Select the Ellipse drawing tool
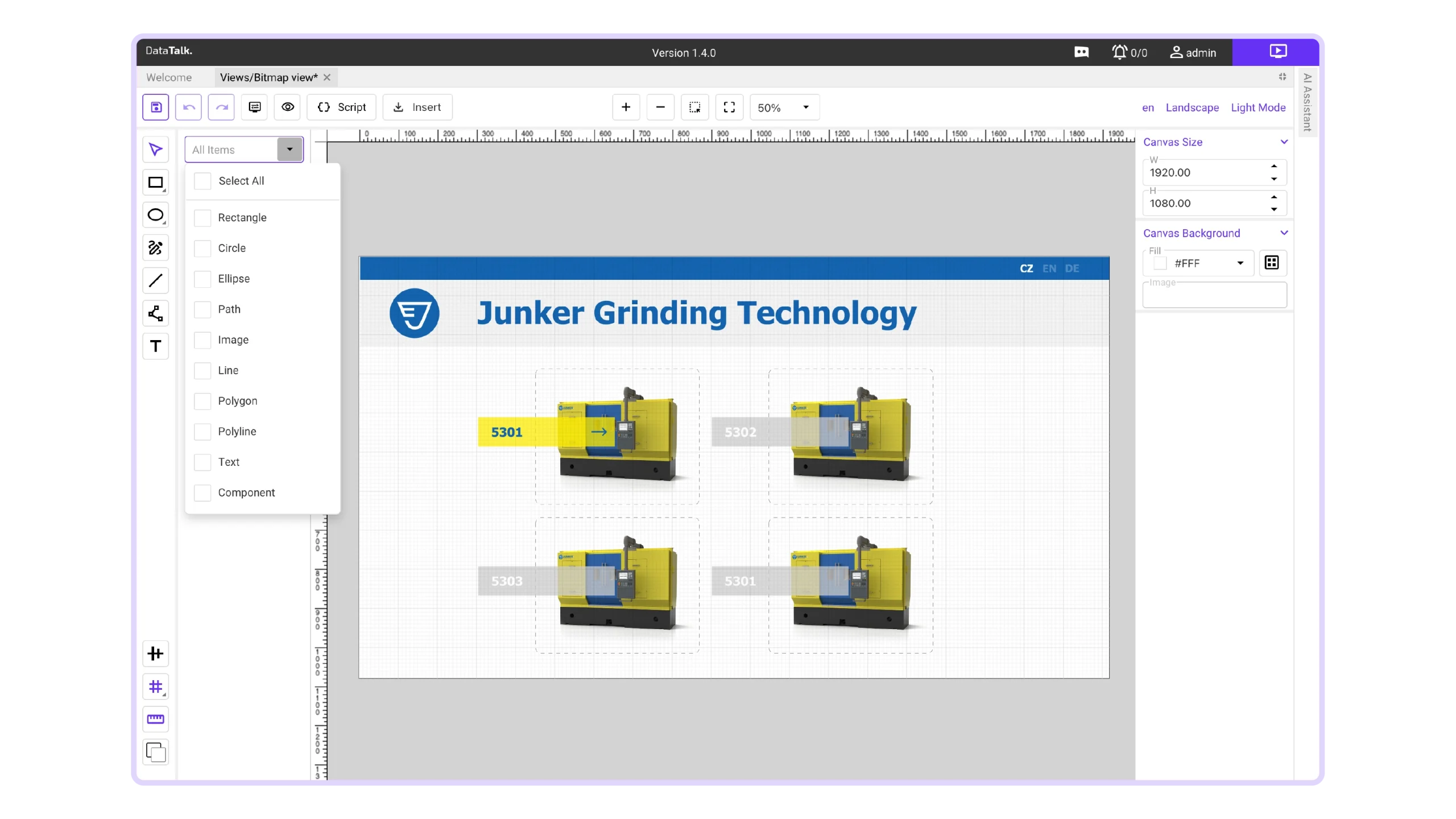 click(x=155, y=215)
